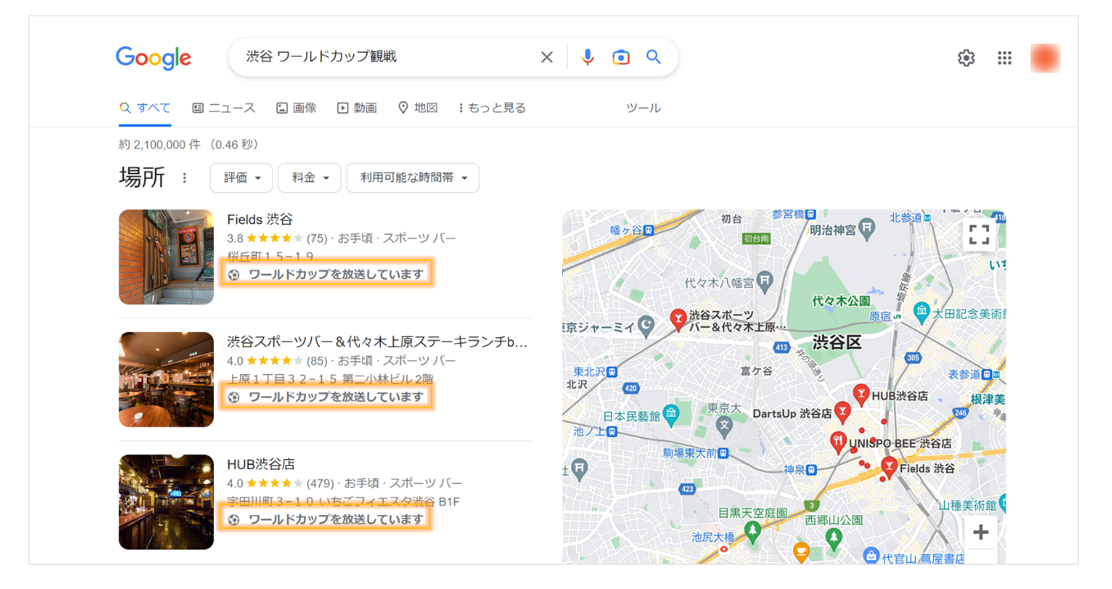Clear the search box with X
The height and width of the screenshot is (589, 1112).
(546, 57)
